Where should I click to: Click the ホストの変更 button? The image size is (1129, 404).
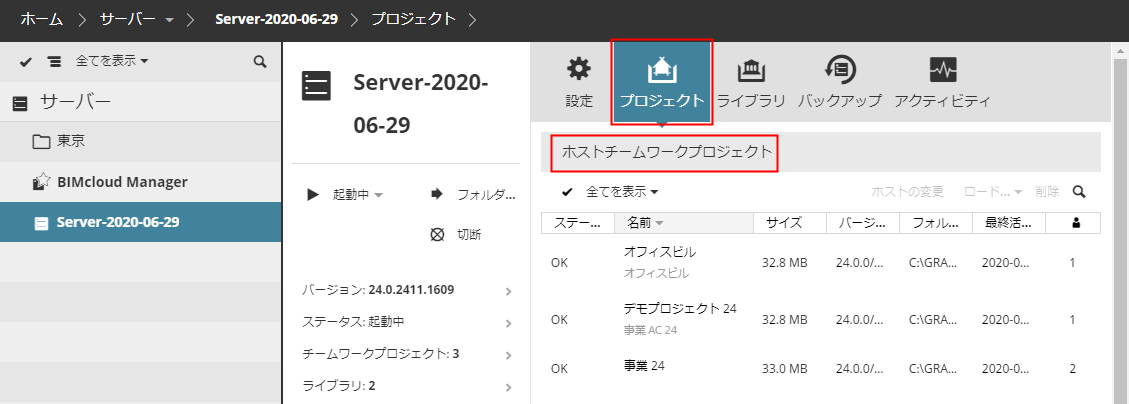[907, 192]
